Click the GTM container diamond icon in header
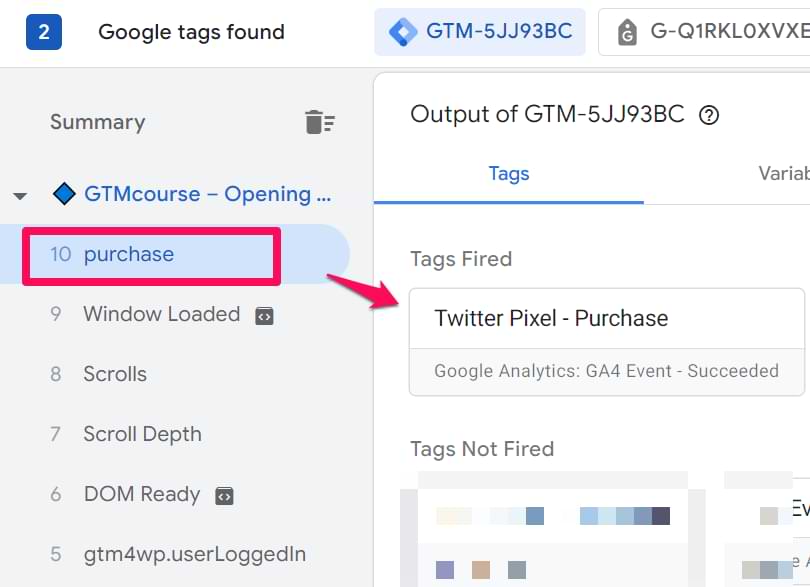The width and height of the screenshot is (810, 587). pyautogui.click(x=403, y=32)
